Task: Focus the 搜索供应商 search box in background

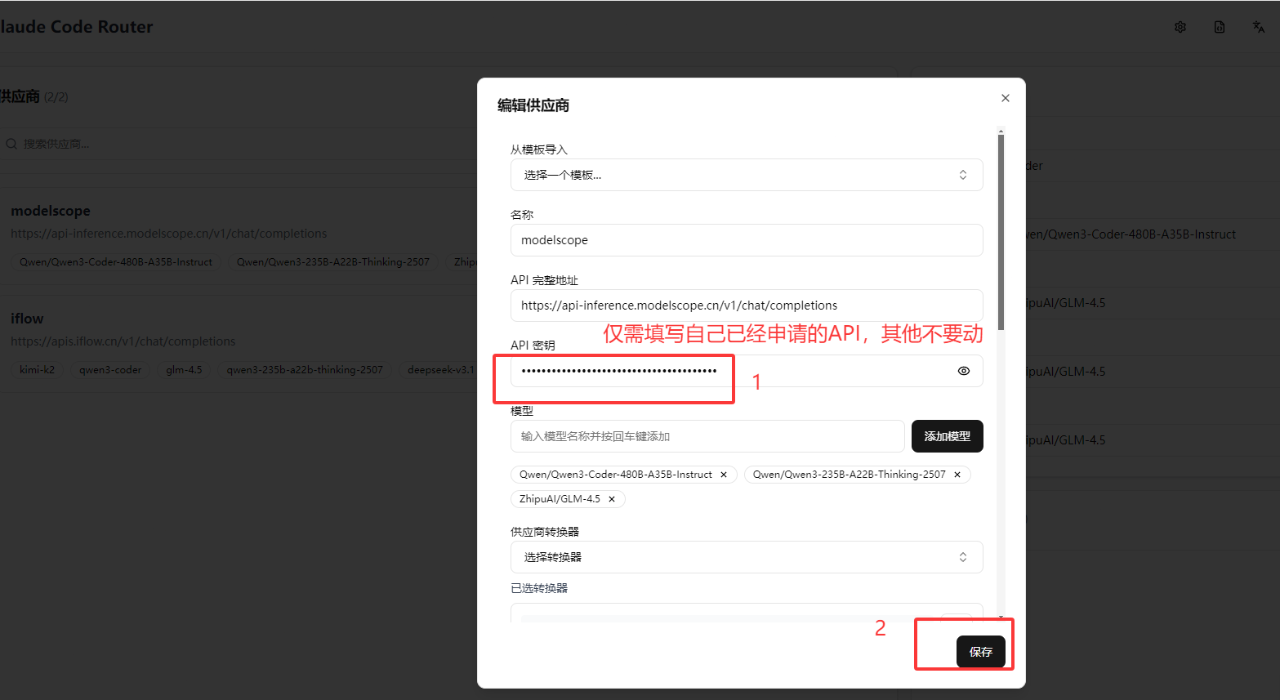Action: pos(240,144)
